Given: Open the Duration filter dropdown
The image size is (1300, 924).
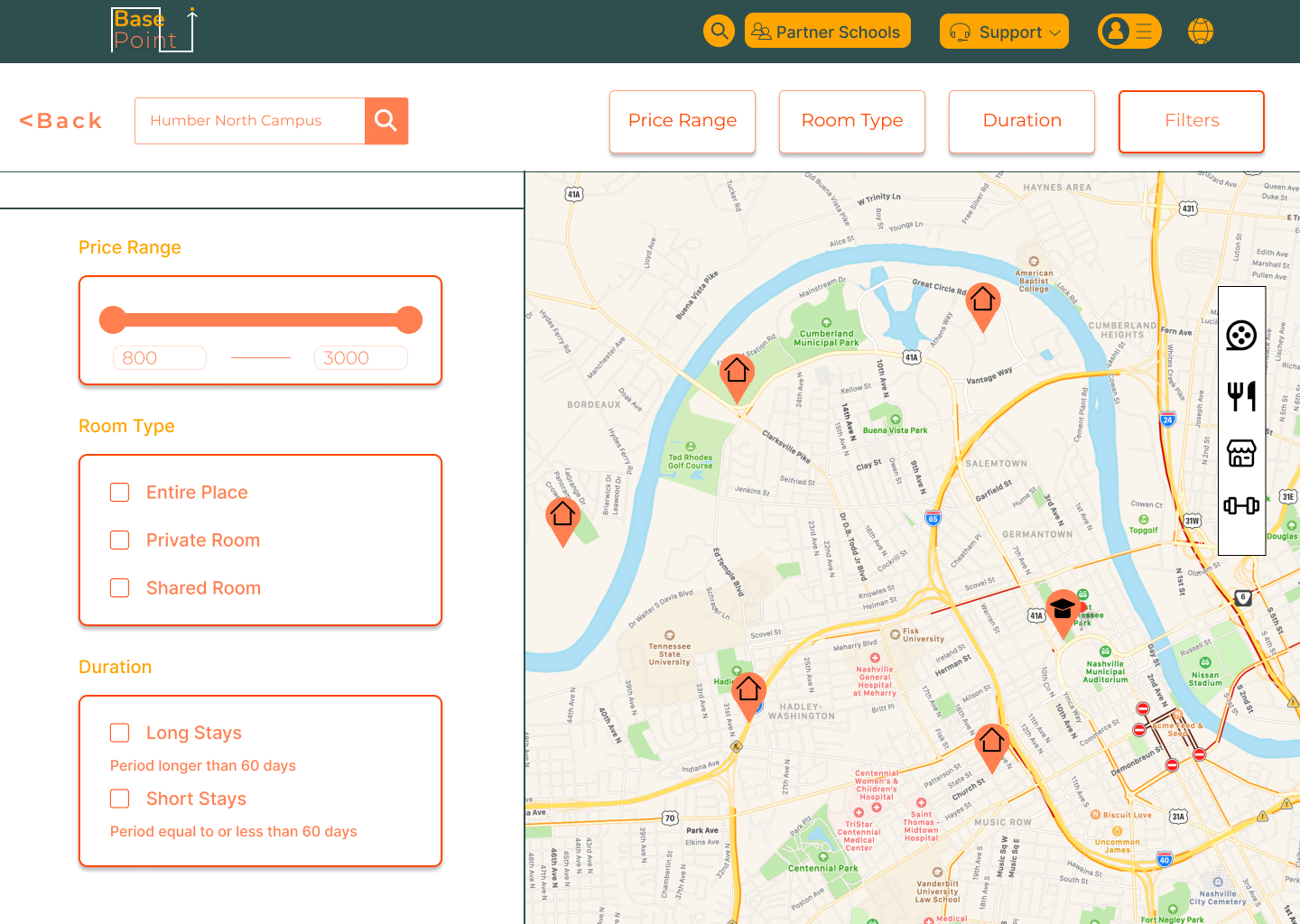Looking at the screenshot, I should coord(1021,121).
